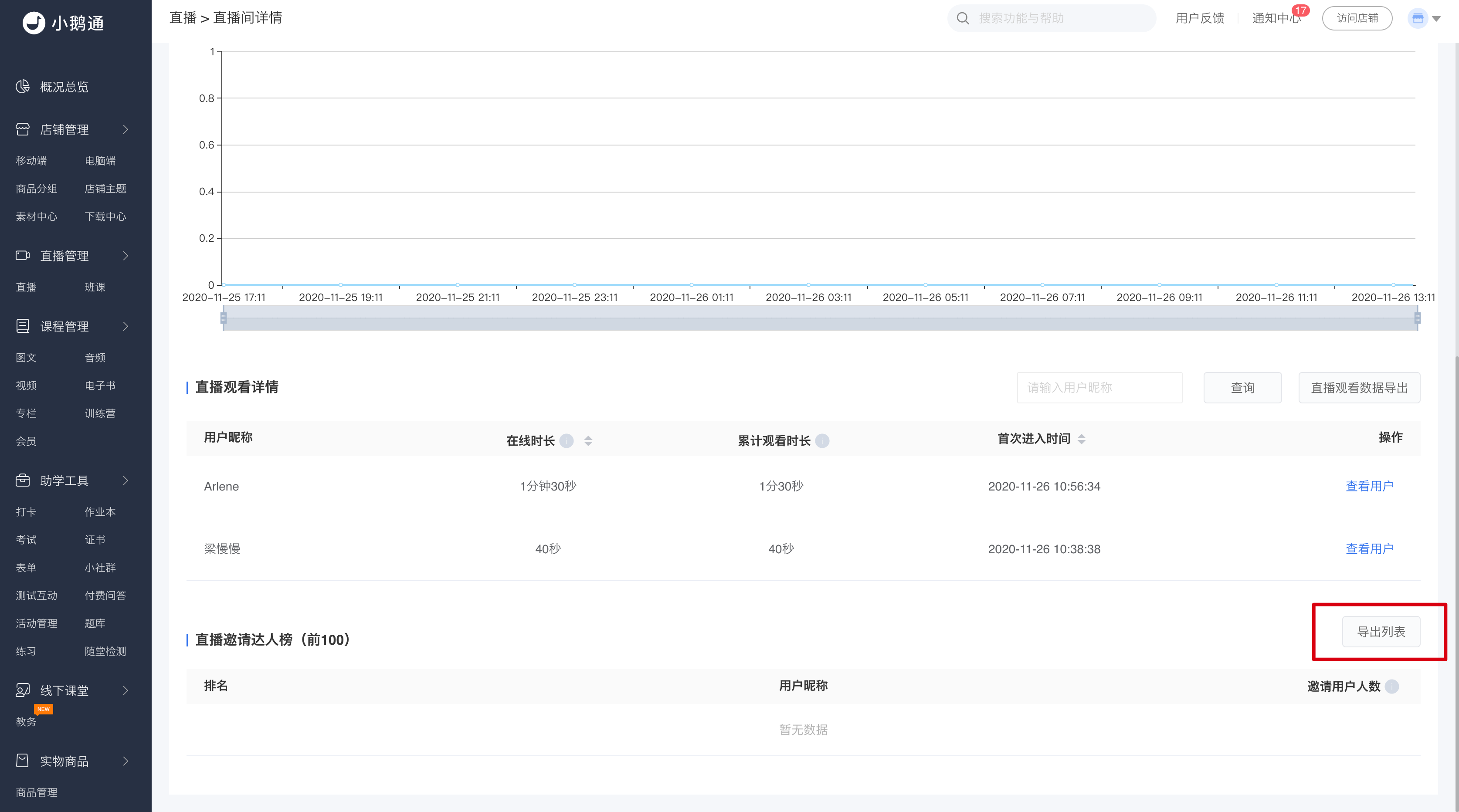Click 梁慢慢 user nickname cell
The width and height of the screenshot is (1459, 812).
coord(222,549)
